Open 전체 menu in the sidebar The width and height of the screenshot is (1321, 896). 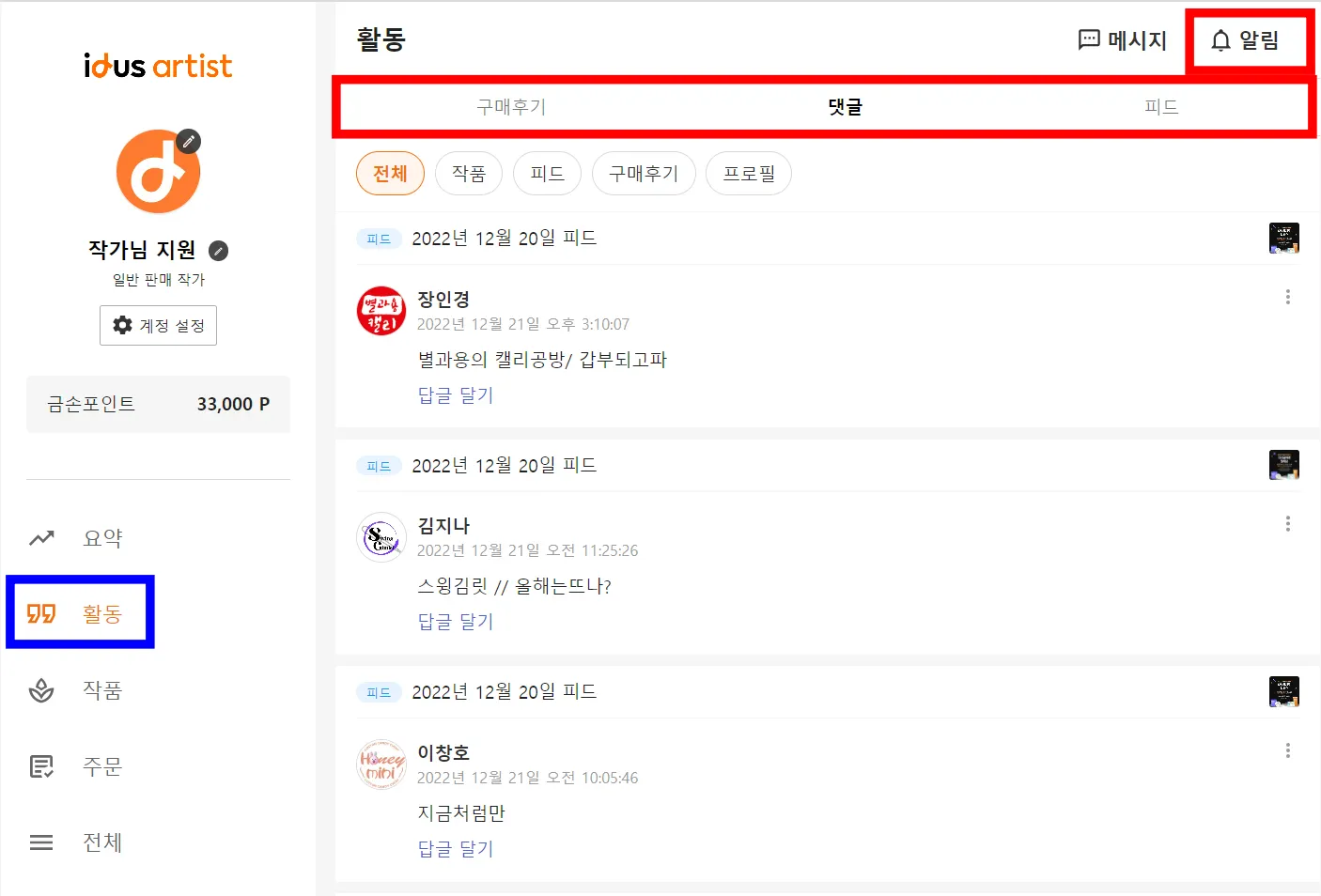click(x=102, y=842)
